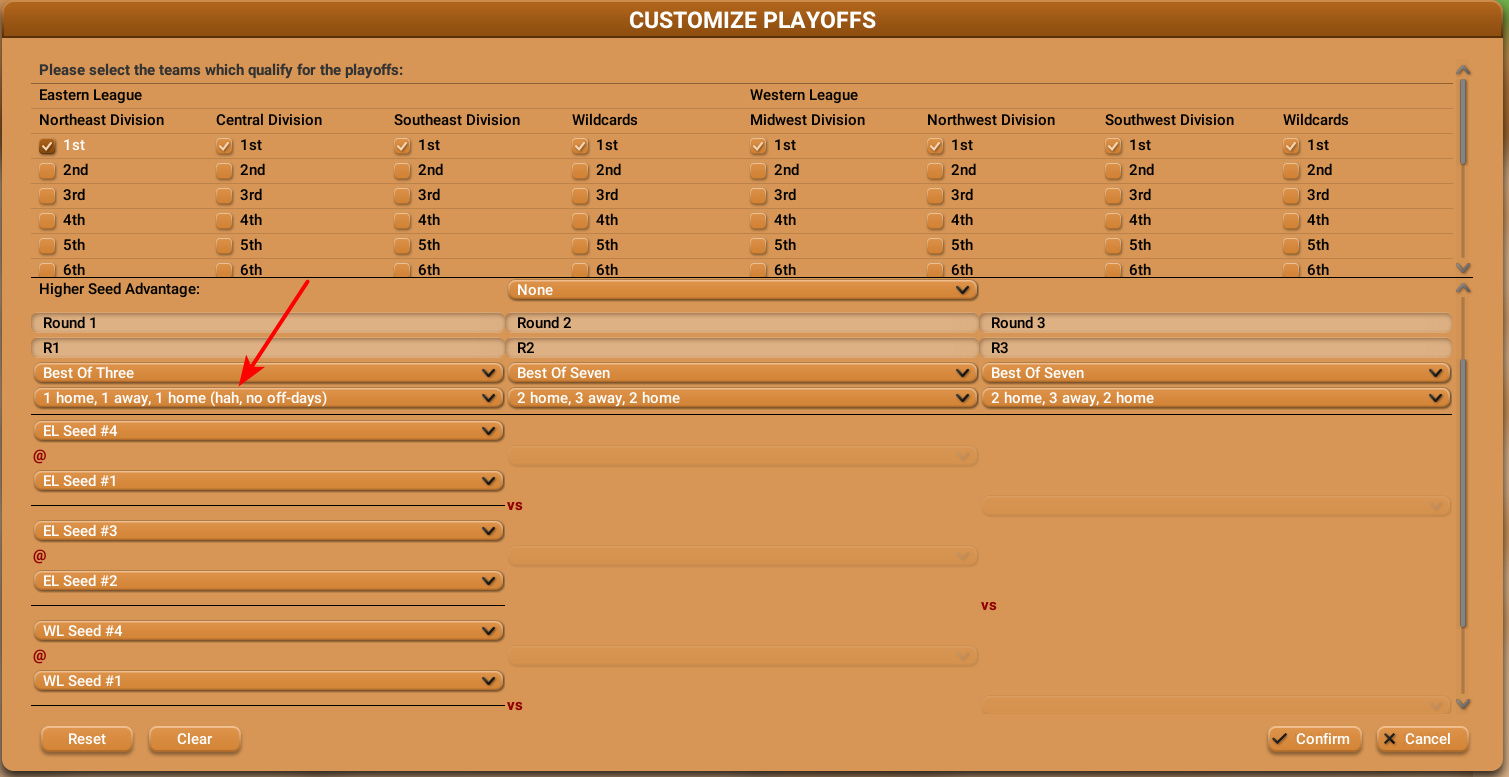Edit the R1 abbreviation field
The height and width of the screenshot is (777, 1509).
(268, 348)
